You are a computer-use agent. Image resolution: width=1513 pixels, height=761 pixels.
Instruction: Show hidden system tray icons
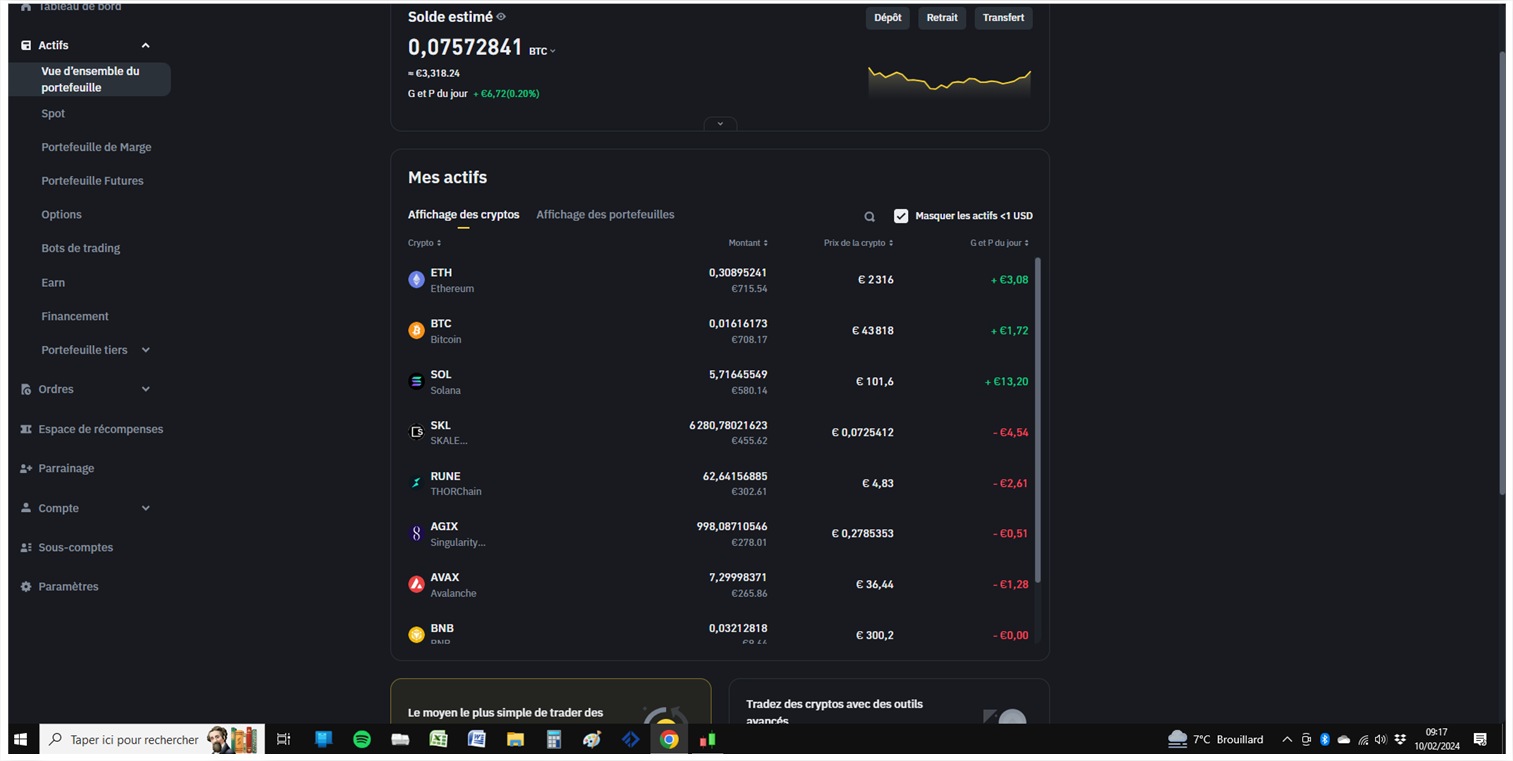click(x=1287, y=740)
